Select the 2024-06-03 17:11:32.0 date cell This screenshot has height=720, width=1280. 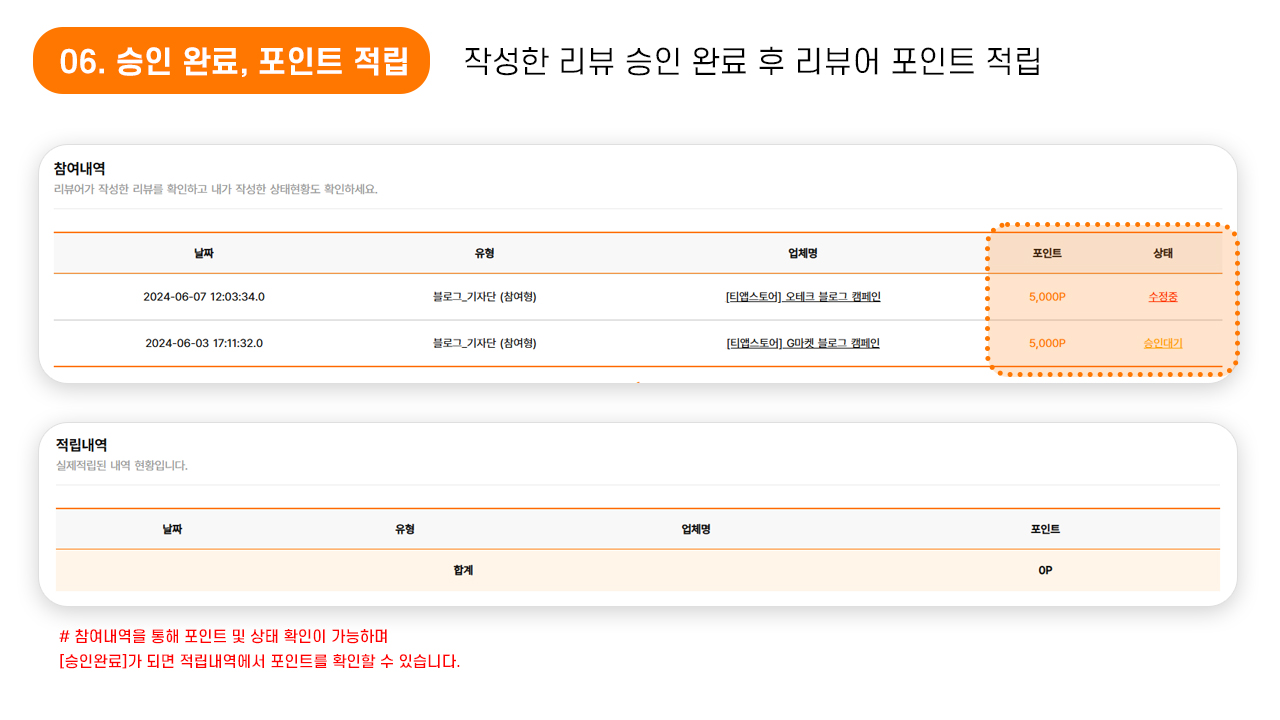[x=204, y=343]
